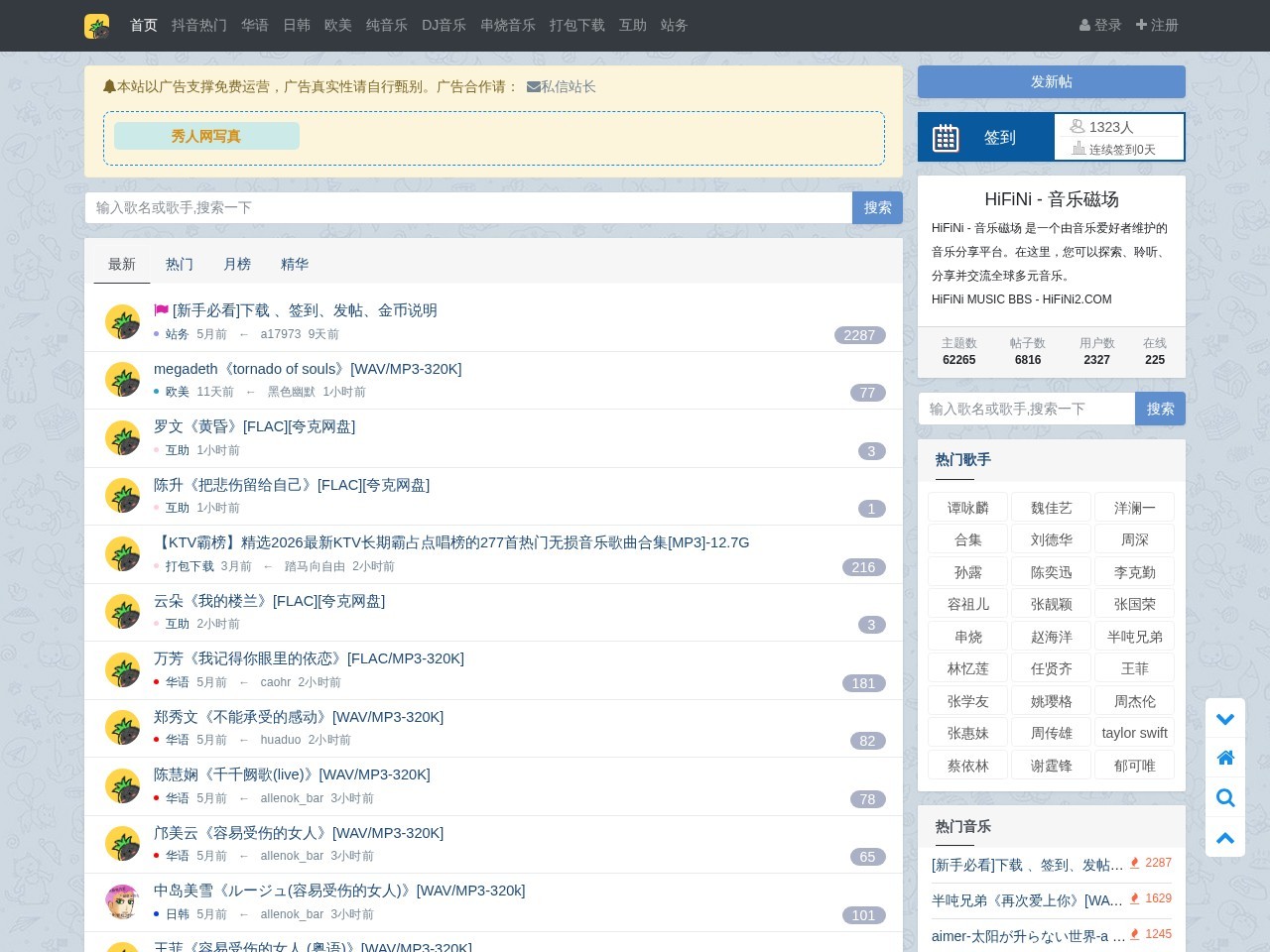Click the floating home icon
1270x952 pixels.
(1225, 758)
